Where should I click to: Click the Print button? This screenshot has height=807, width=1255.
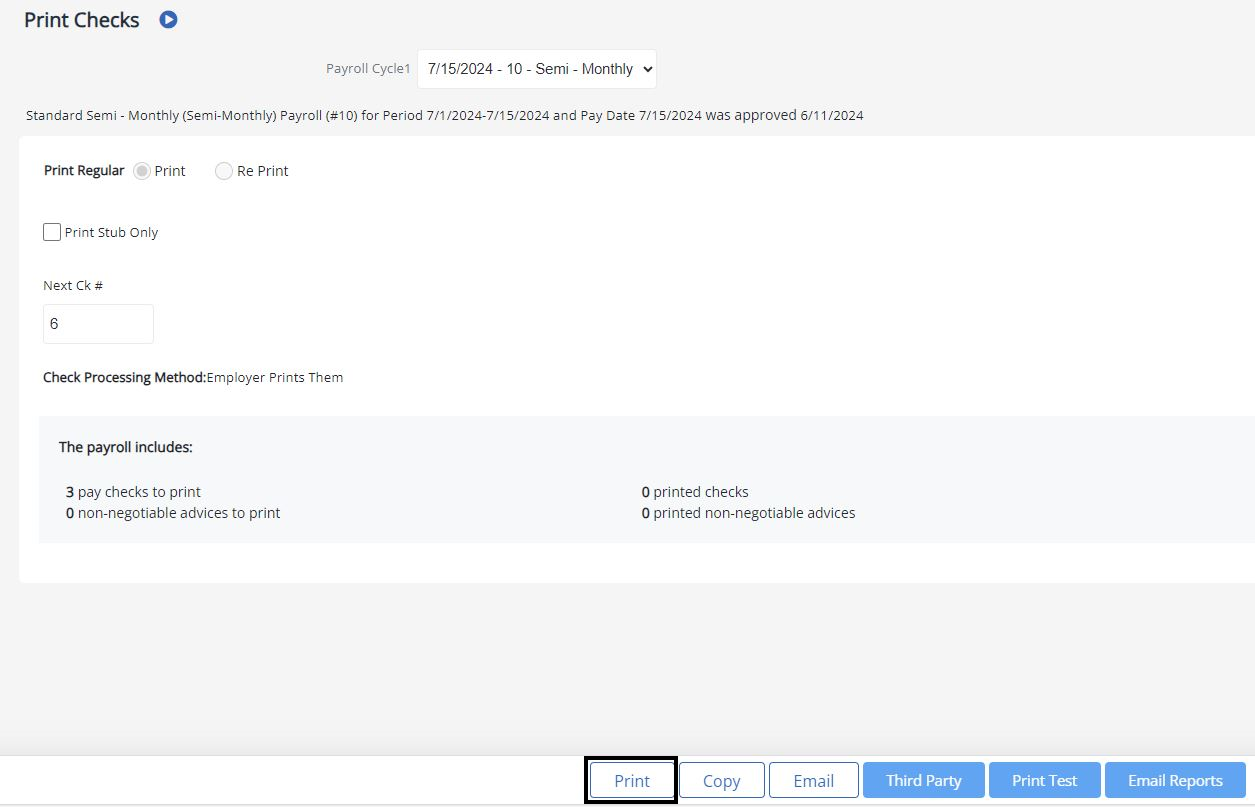point(630,780)
